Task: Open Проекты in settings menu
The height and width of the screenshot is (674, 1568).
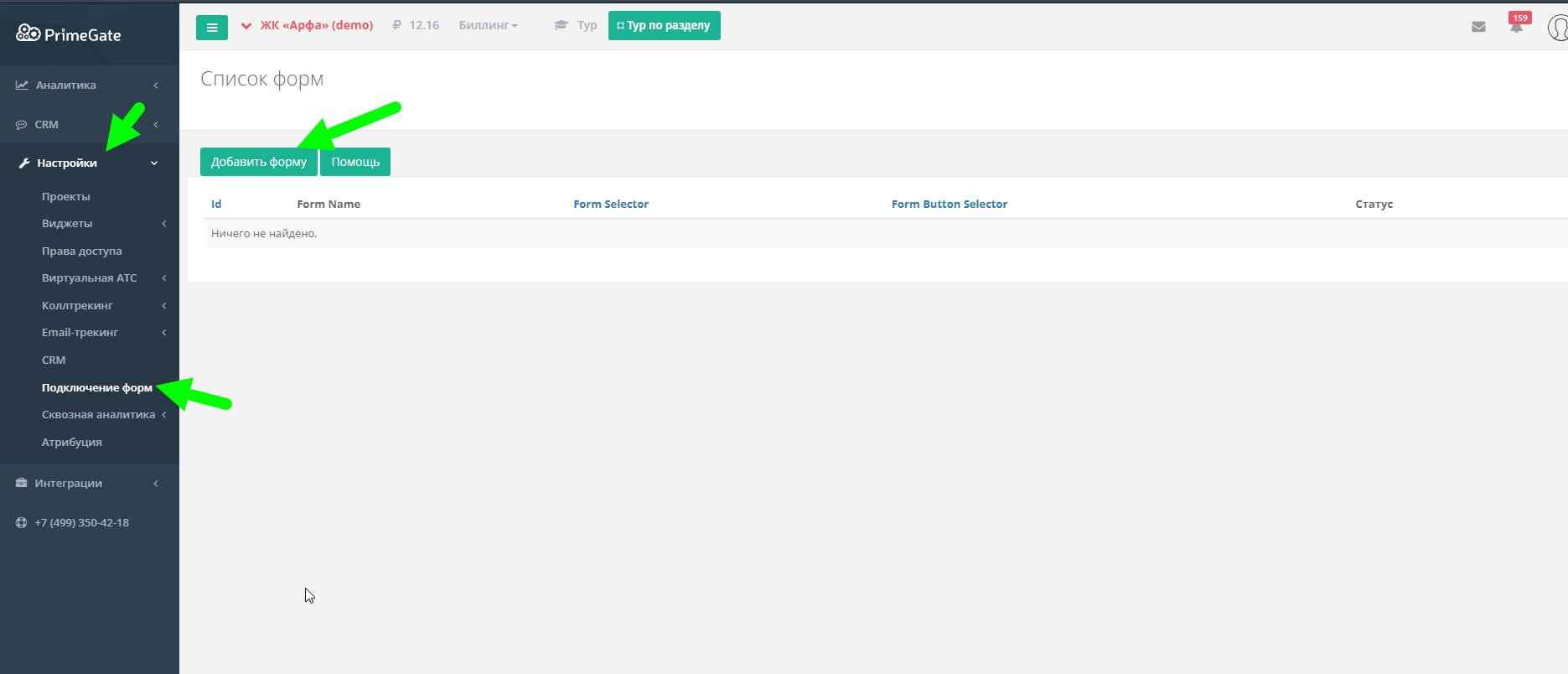Action: 66,196
